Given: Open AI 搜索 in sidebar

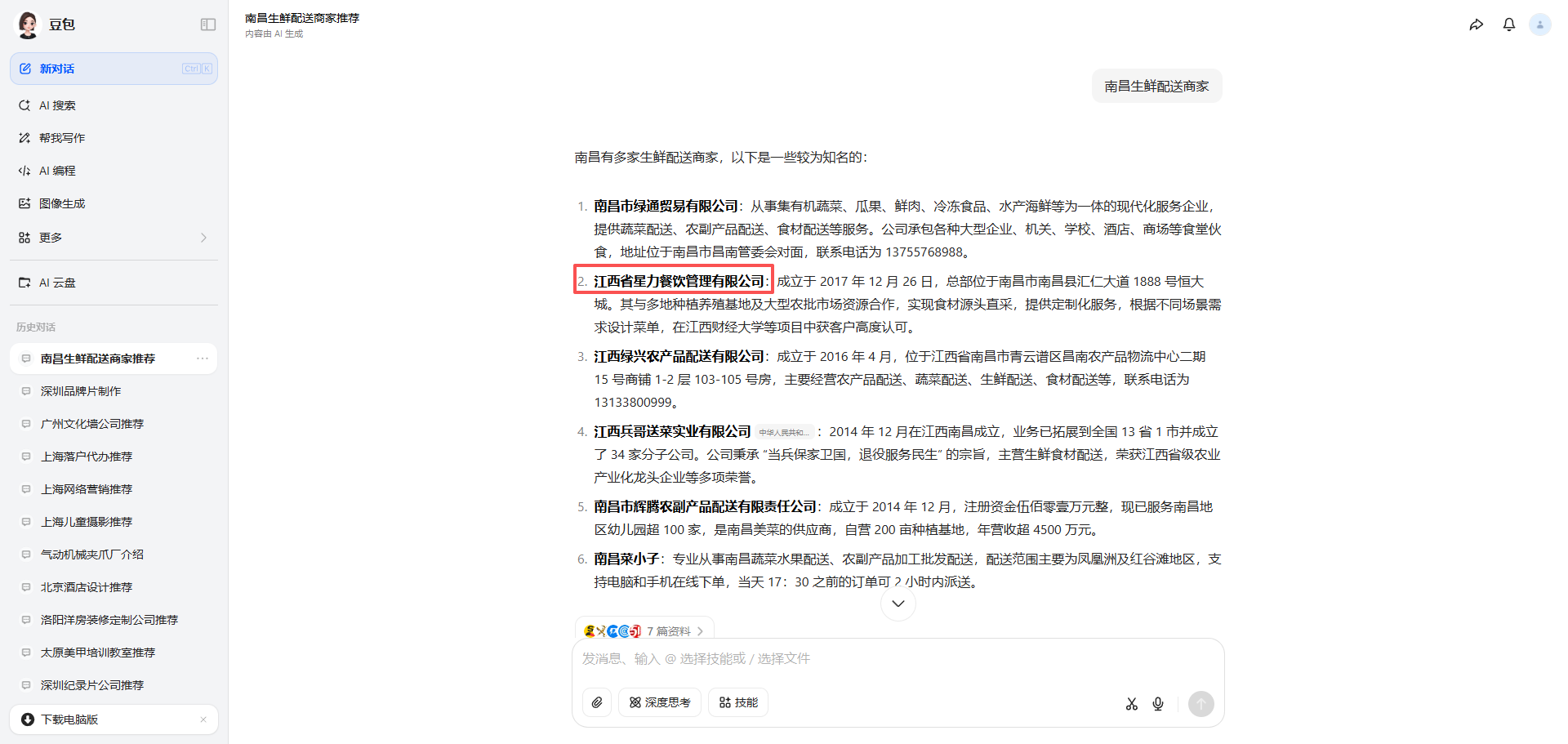Looking at the screenshot, I should (57, 105).
